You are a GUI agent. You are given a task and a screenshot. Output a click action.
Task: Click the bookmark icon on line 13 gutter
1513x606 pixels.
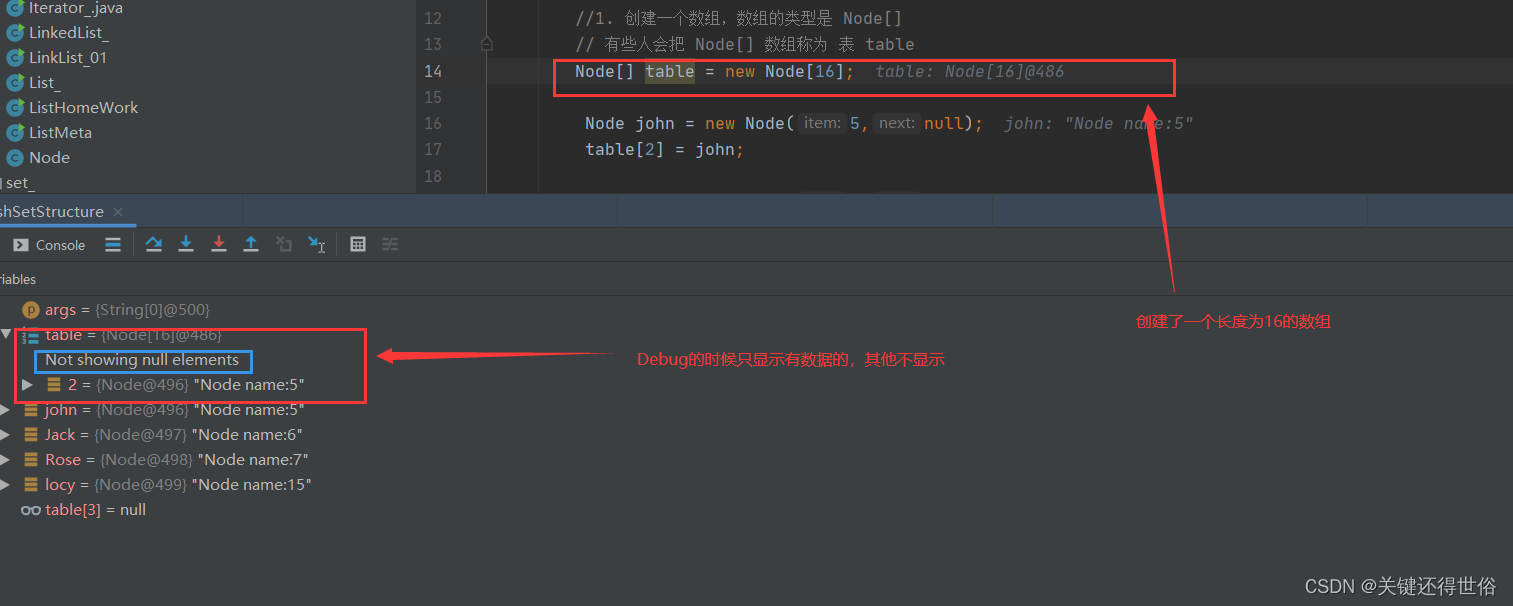click(486, 44)
